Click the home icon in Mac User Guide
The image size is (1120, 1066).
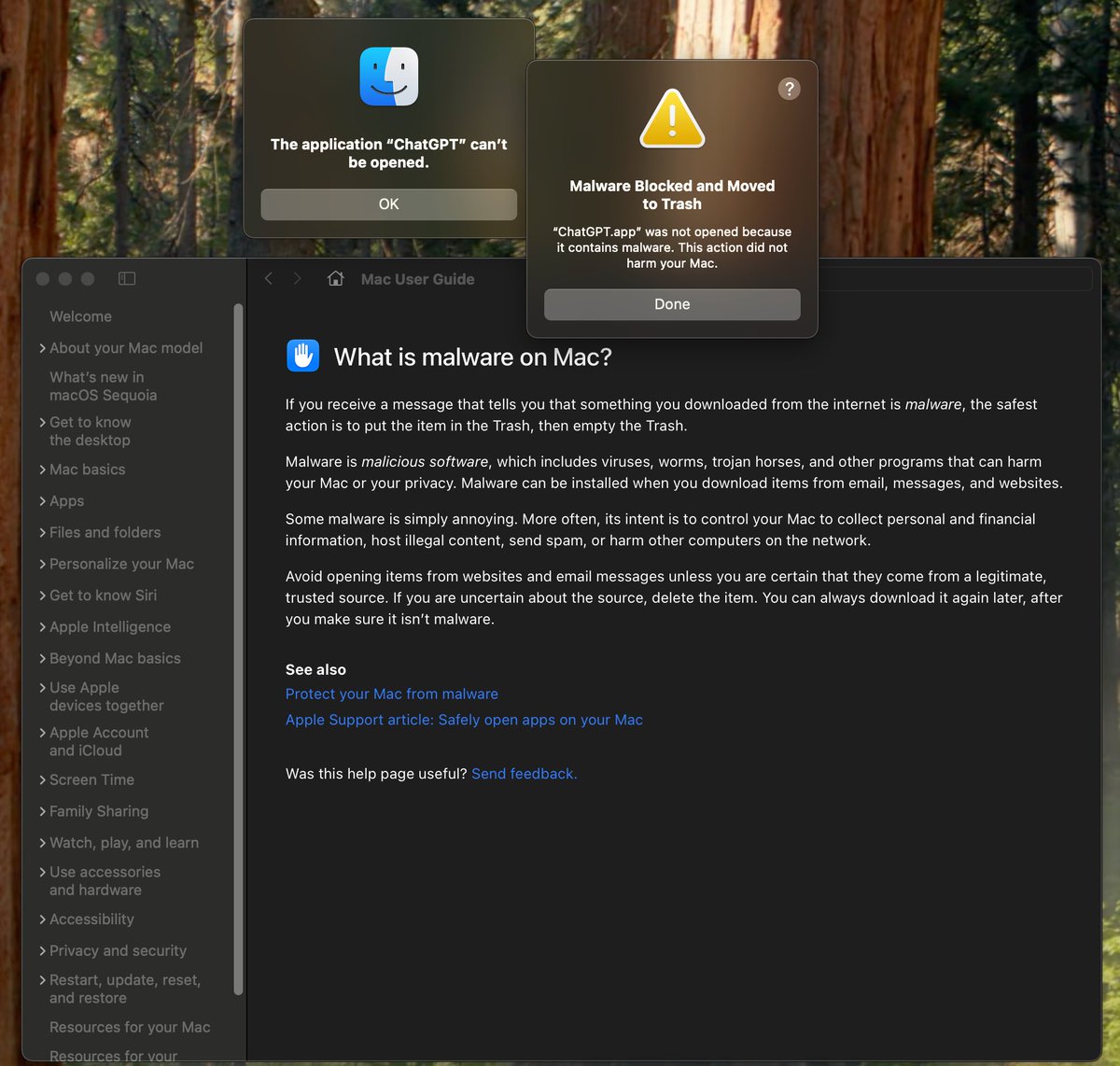click(336, 279)
